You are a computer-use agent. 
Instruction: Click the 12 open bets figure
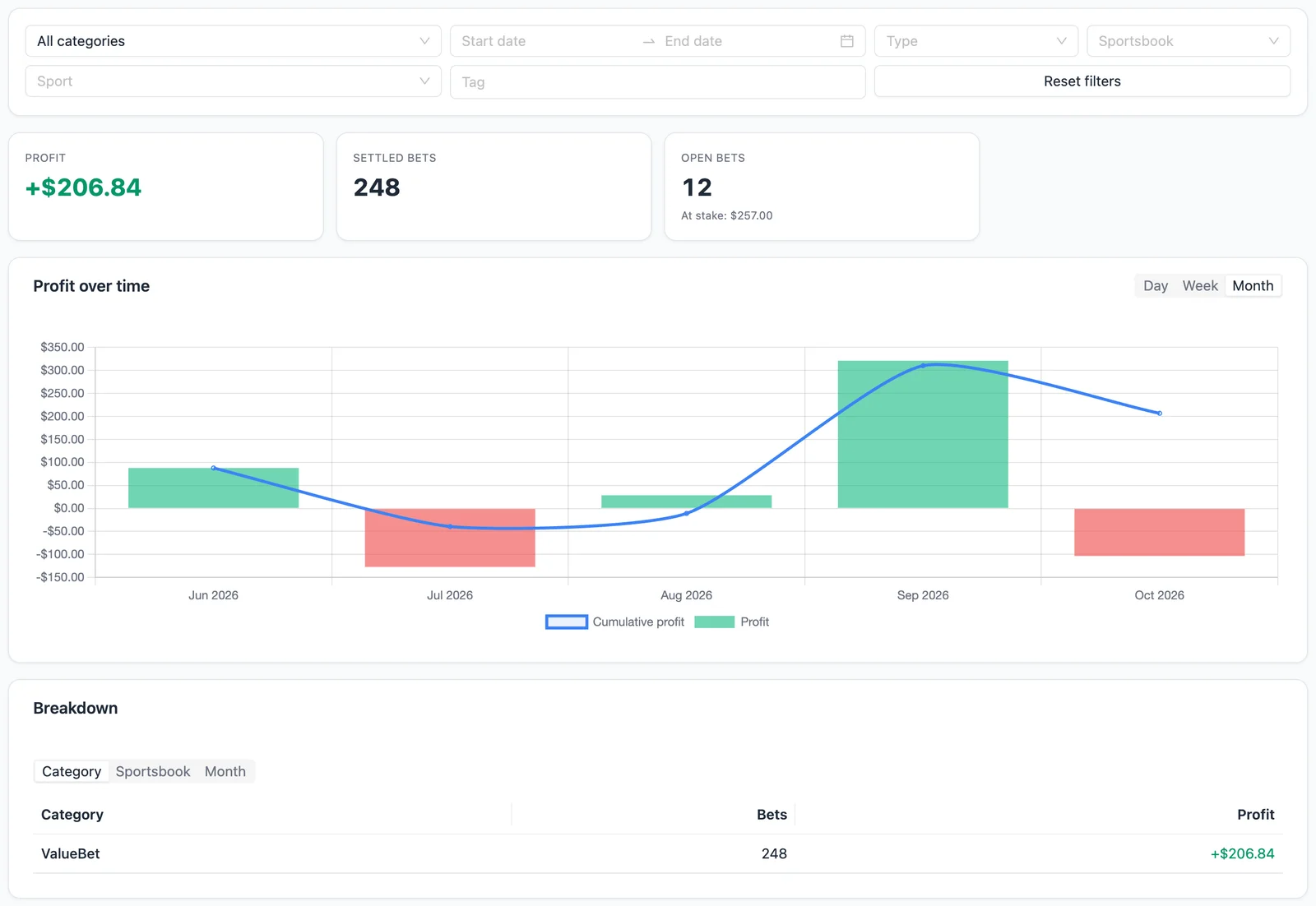(x=697, y=187)
